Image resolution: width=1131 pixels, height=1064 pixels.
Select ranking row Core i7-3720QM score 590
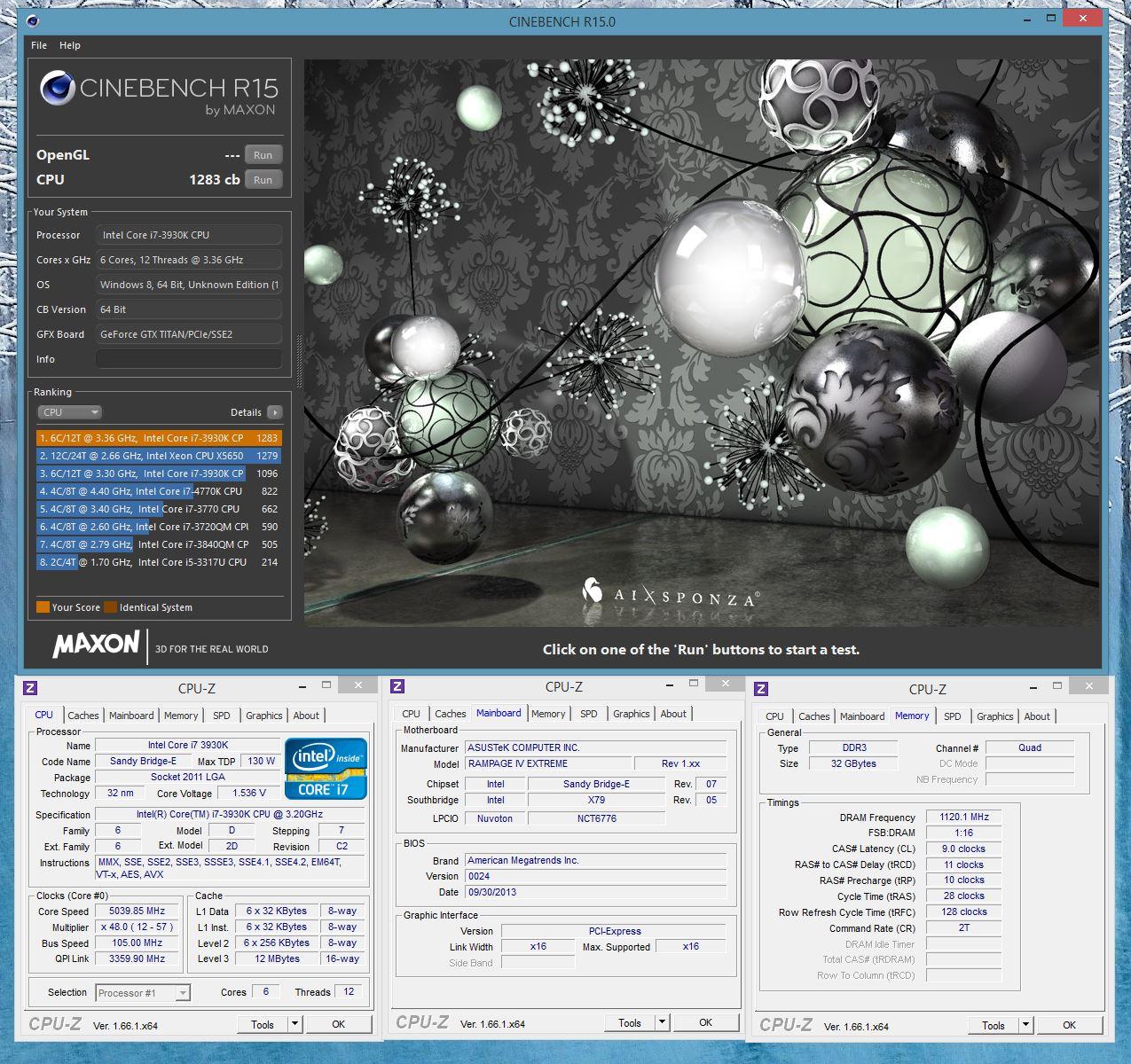coord(159,527)
